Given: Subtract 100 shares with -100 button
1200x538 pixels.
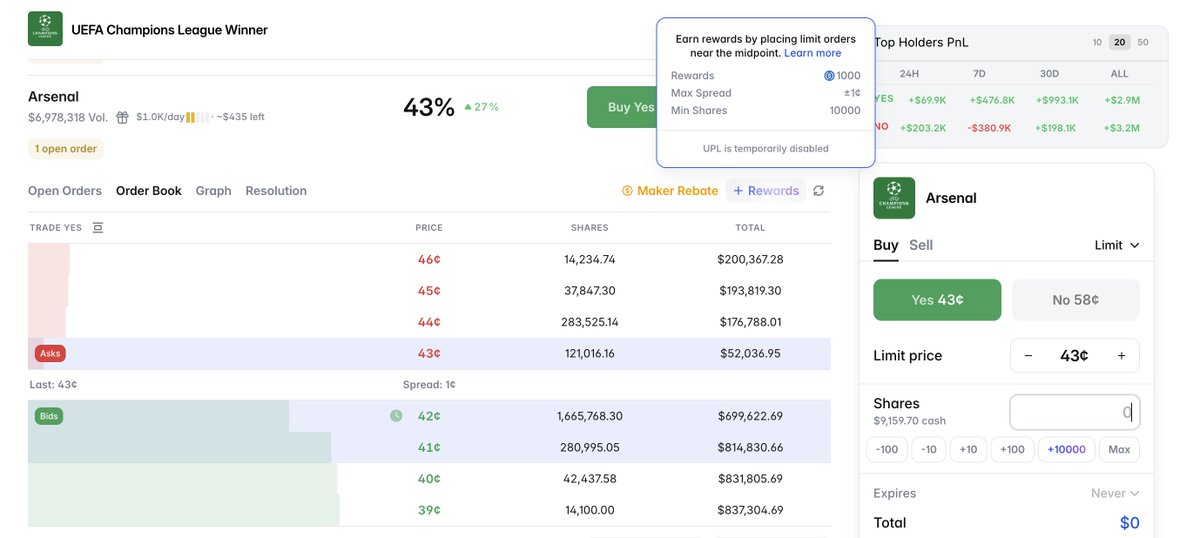Looking at the screenshot, I should (887, 450).
